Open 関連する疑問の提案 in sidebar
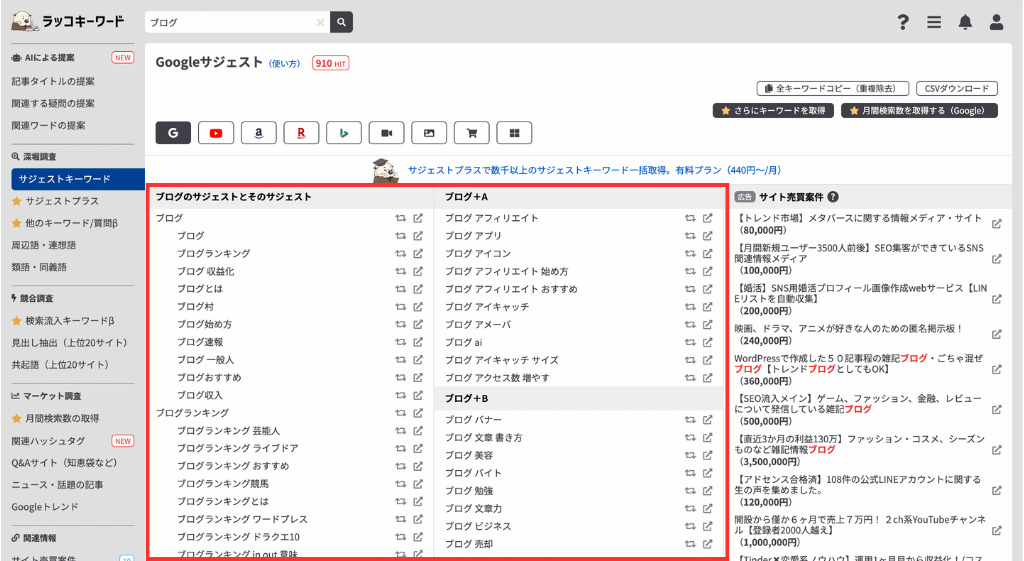Viewport: 1024px width, 561px height. tap(53, 104)
